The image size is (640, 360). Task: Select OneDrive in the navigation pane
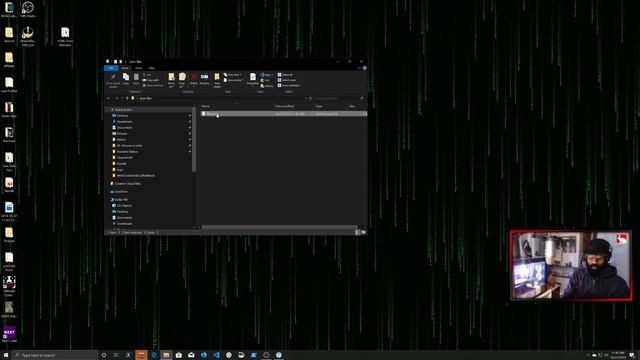click(121, 191)
